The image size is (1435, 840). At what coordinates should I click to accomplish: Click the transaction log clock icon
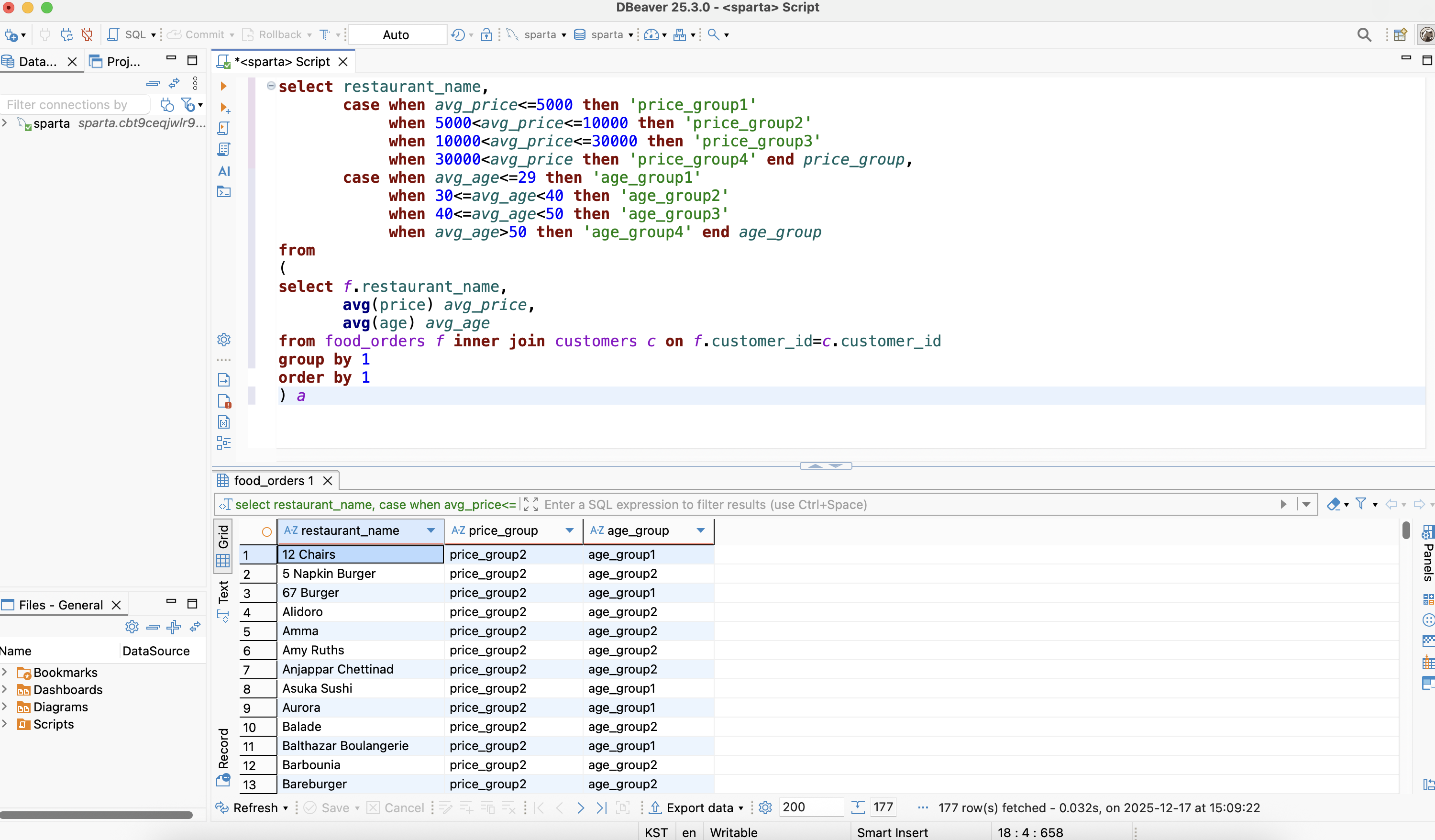point(458,35)
